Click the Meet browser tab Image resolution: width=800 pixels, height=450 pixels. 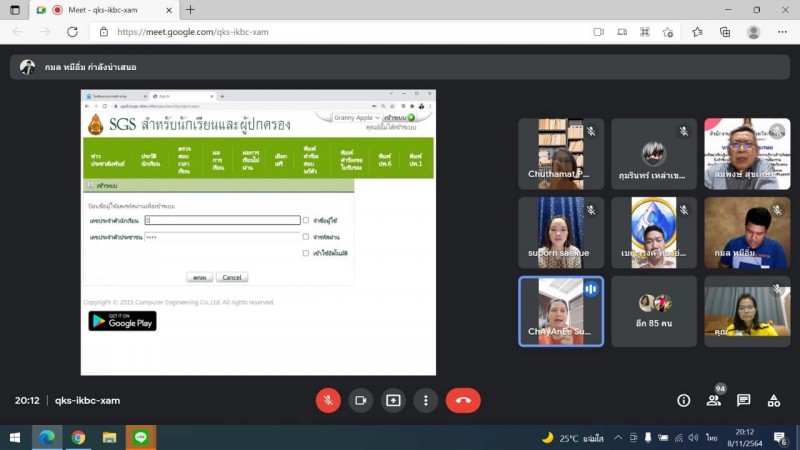pos(105,10)
